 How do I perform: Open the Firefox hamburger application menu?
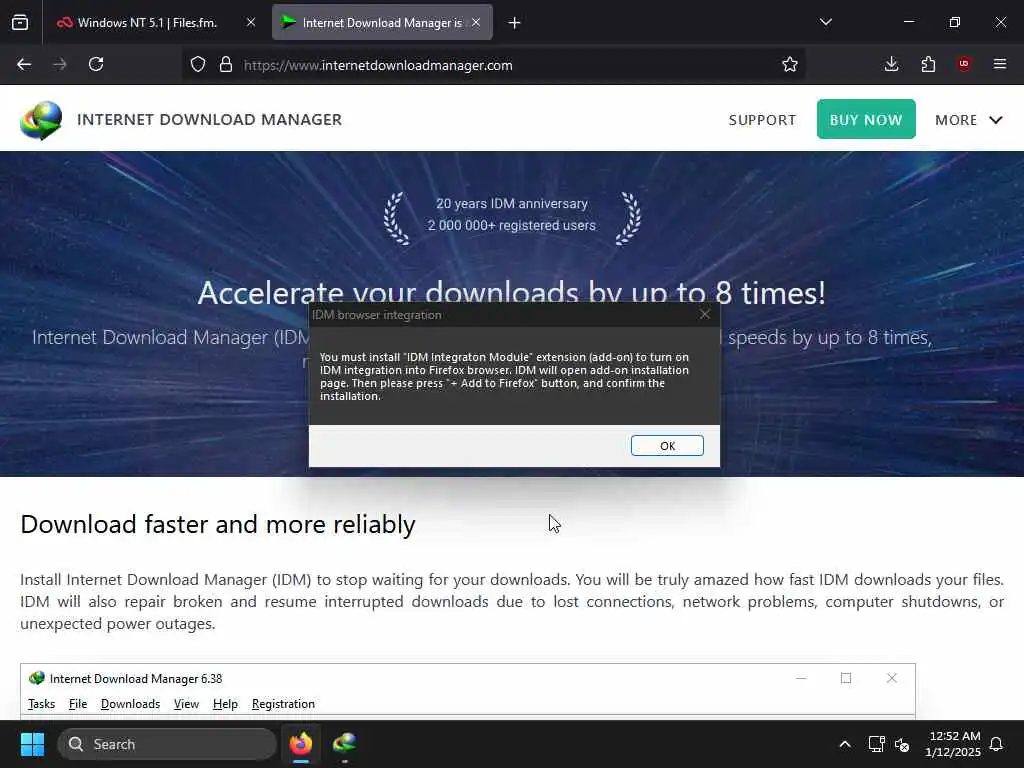tap(1000, 64)
